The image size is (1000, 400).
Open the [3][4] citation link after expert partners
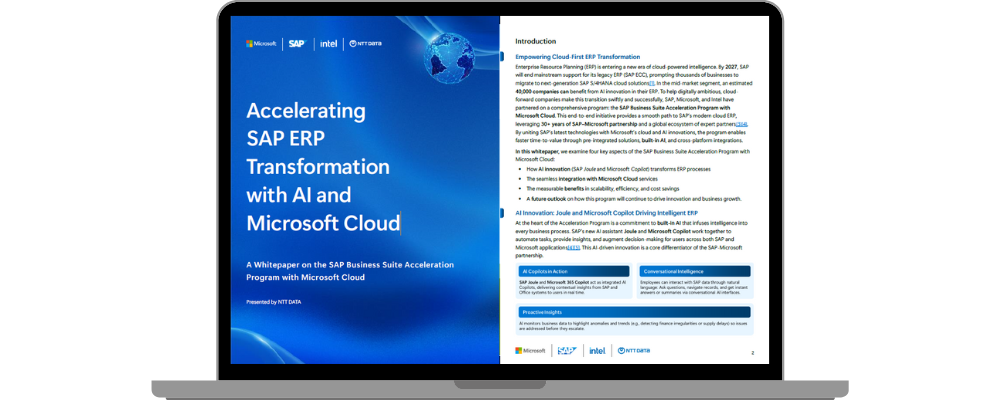point(742,124)
